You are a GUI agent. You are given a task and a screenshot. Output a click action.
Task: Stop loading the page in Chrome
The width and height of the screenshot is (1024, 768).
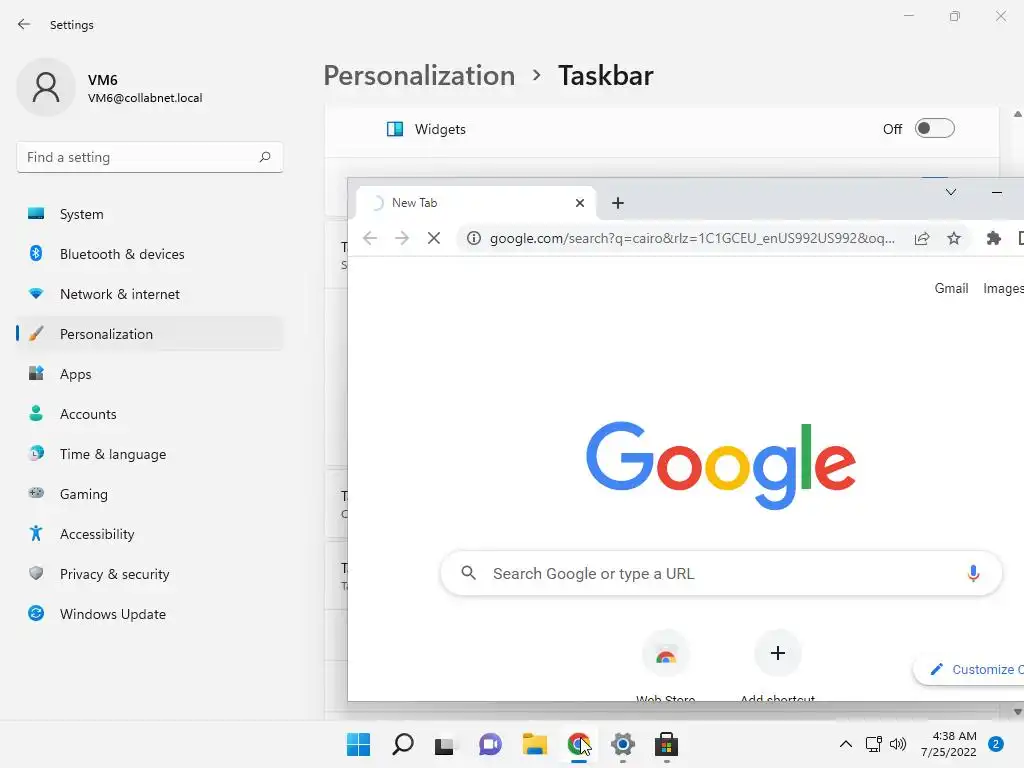[x=434, y=238]
